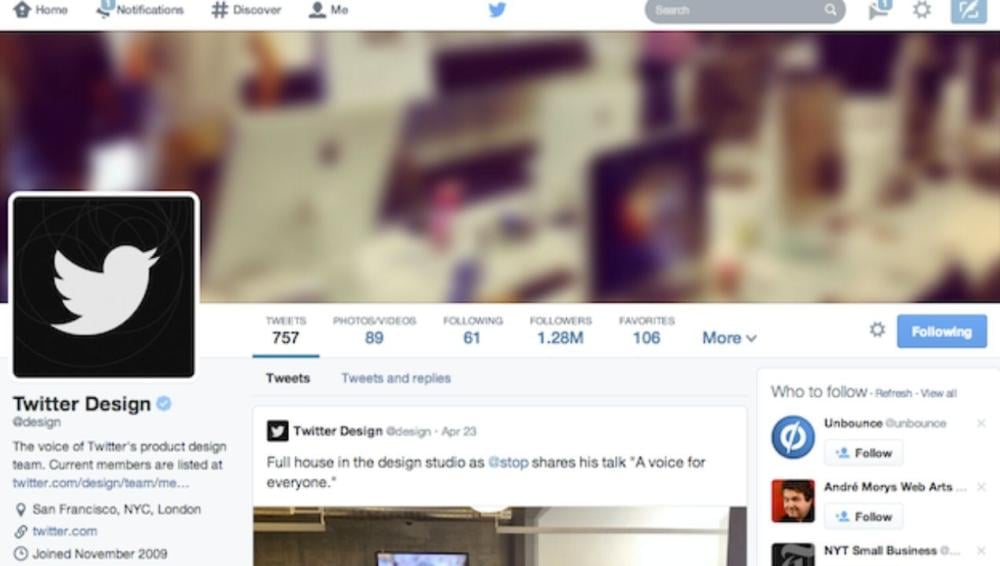Focus the Search input field
This screenshot has height=566, width=1000.
point(745,10)
